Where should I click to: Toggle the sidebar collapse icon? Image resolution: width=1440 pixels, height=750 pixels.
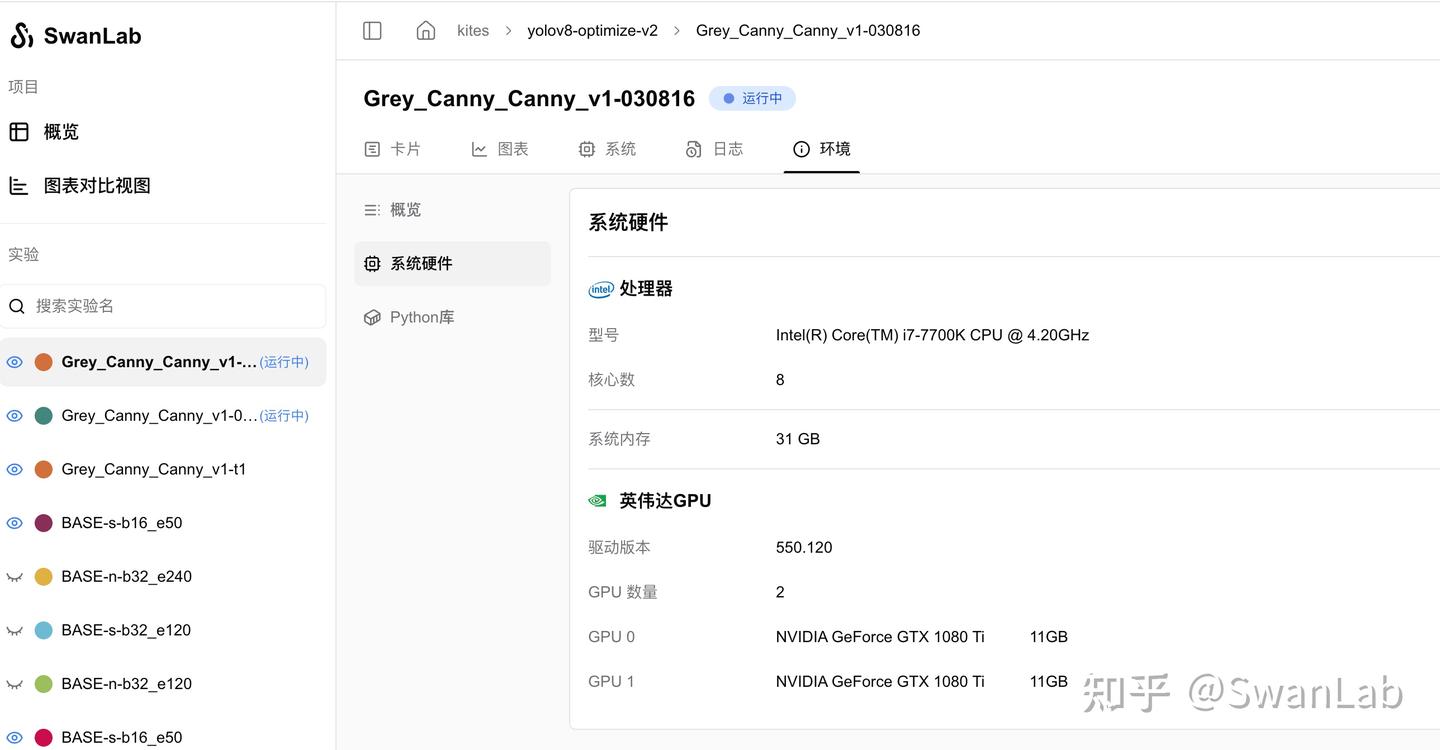(372, 30)
